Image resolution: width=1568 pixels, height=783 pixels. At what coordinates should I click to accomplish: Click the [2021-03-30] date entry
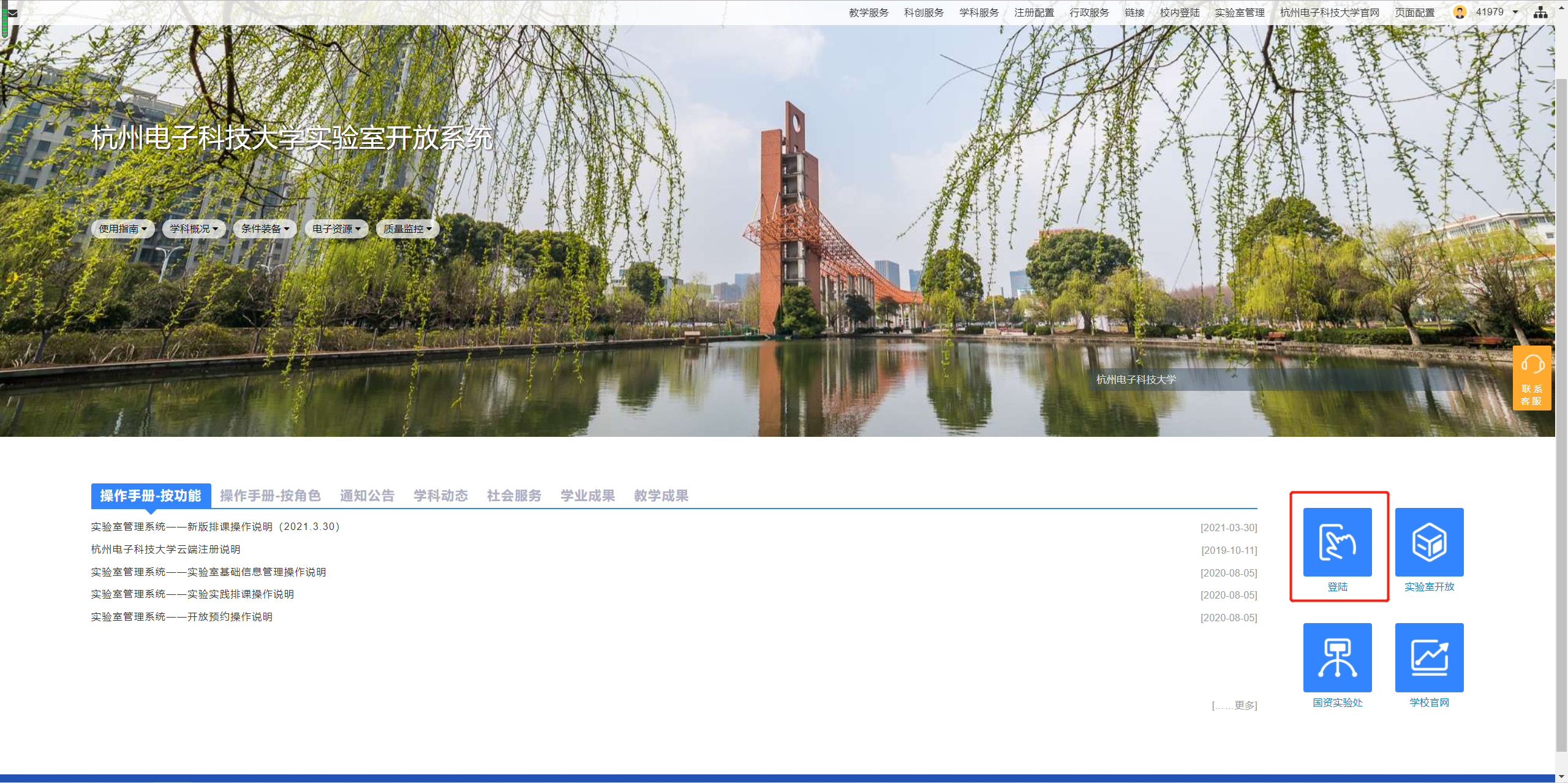point(1229,528)
